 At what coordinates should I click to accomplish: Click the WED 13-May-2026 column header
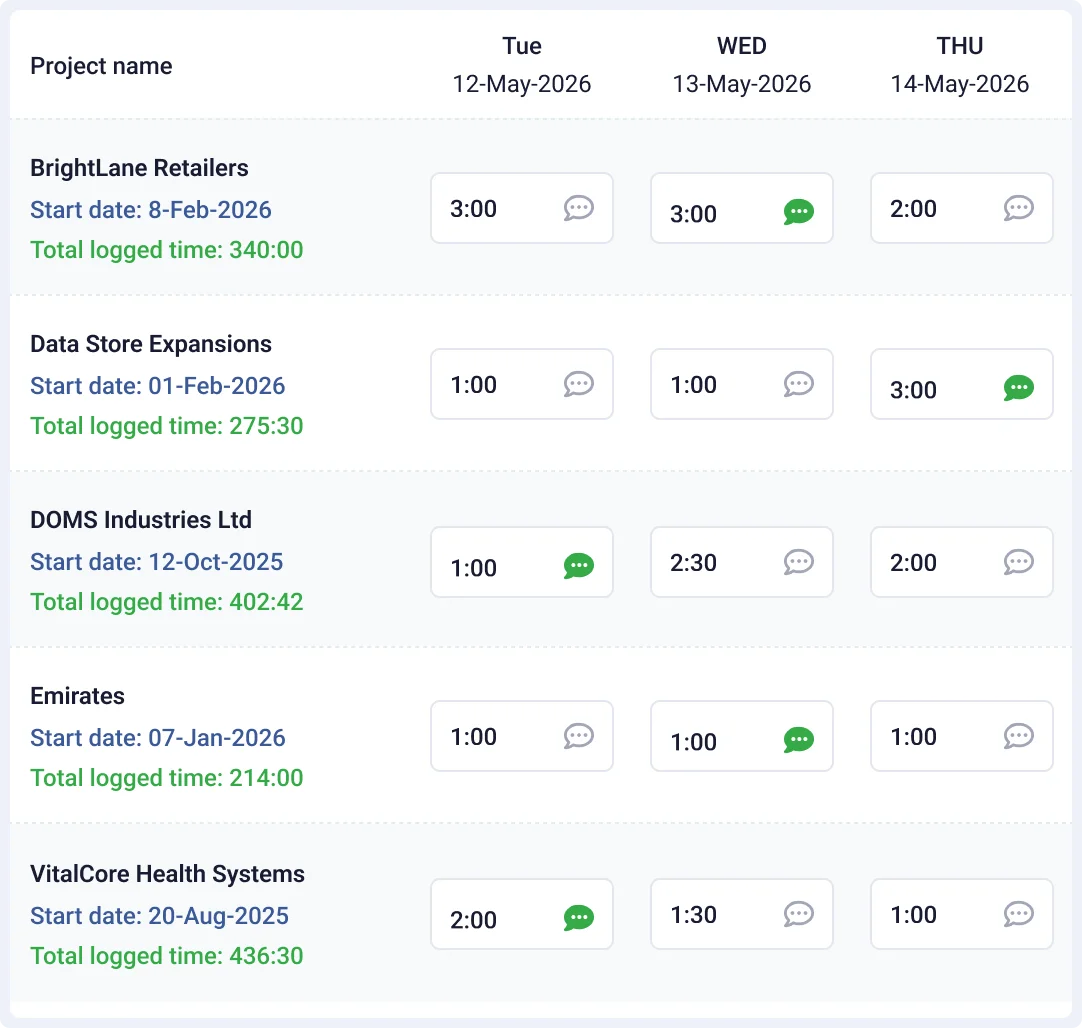point(742,65)
